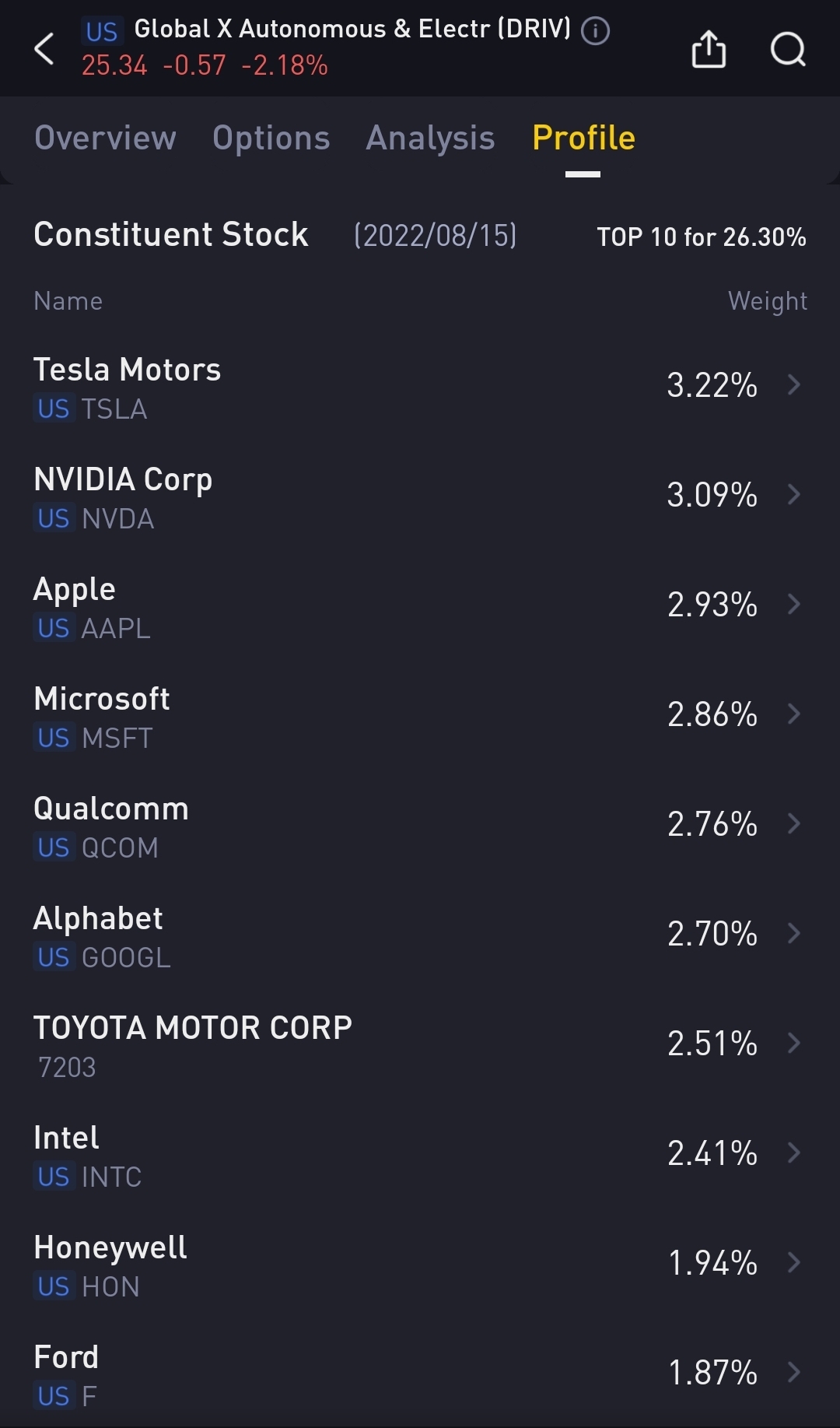Screen dimensions: 840x1428
Task: Select the Analysis tab
Action: (430, 138)
